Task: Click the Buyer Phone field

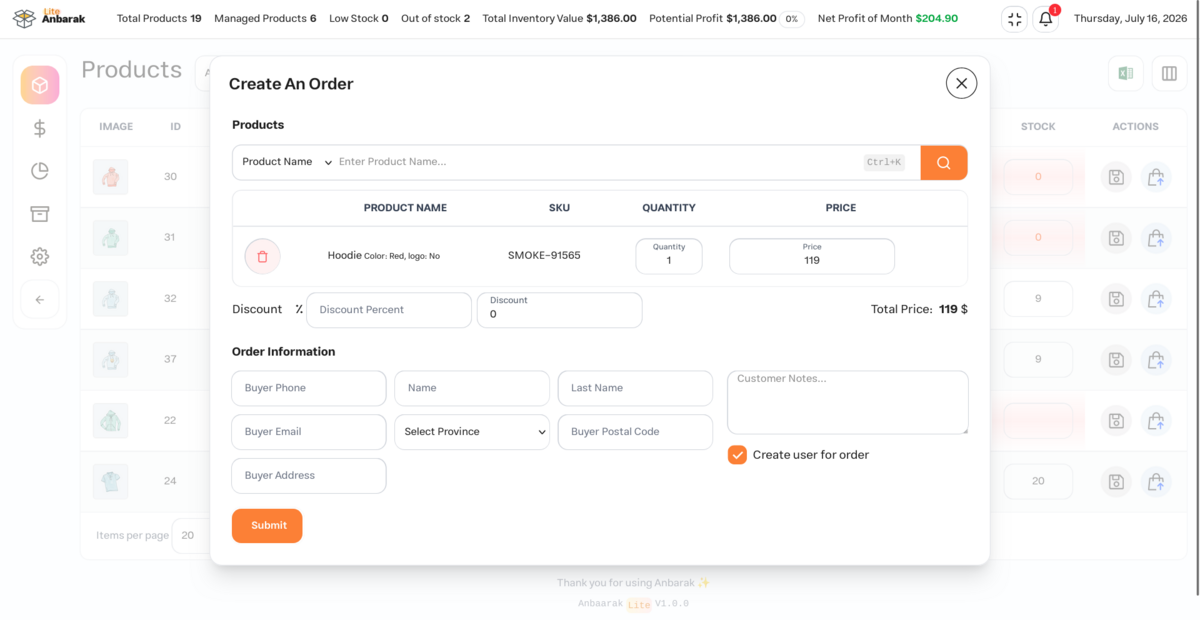Action: click(x=309, y=388)
